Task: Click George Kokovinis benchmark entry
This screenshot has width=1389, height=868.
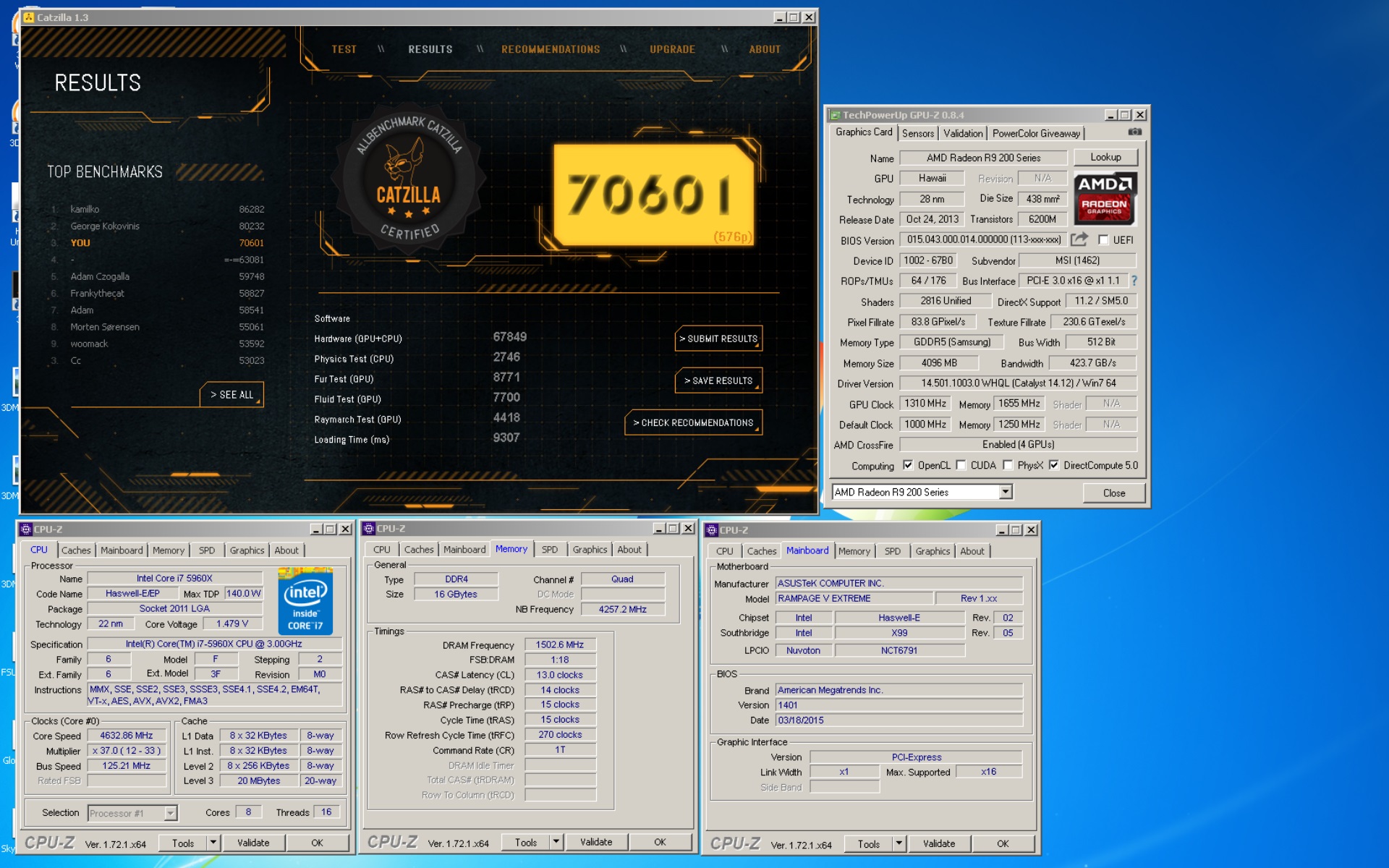Action: (158, 226)
